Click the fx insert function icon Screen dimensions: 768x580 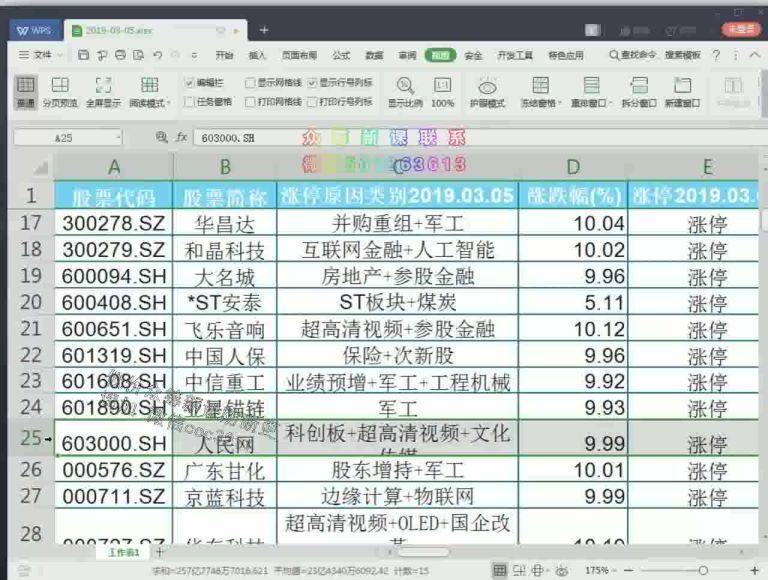click(182, 137)
